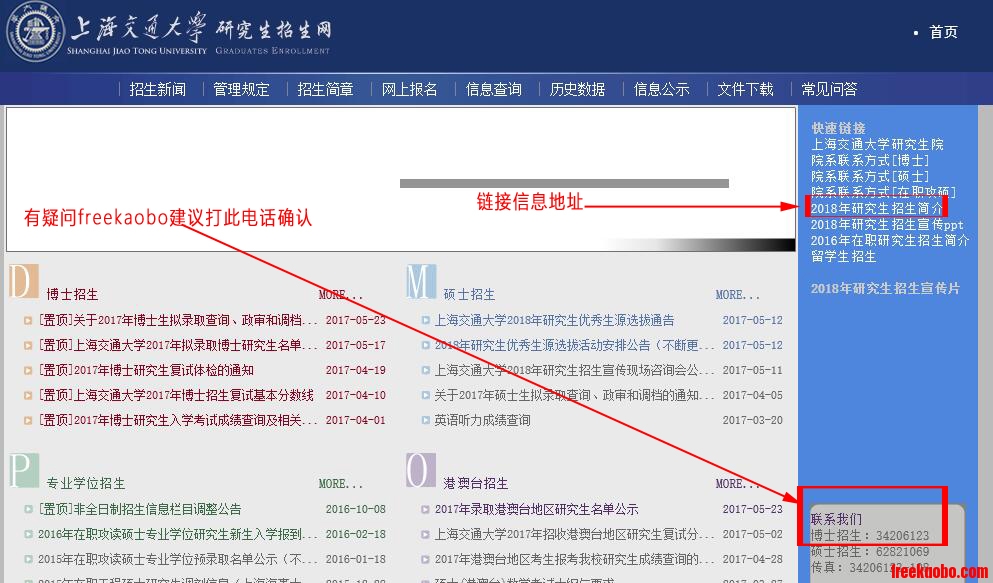Viewport: 993px width, 583px height.
Task: Open 2017年博士研究生复试体检的通知
Action: [x=146, y=370]
